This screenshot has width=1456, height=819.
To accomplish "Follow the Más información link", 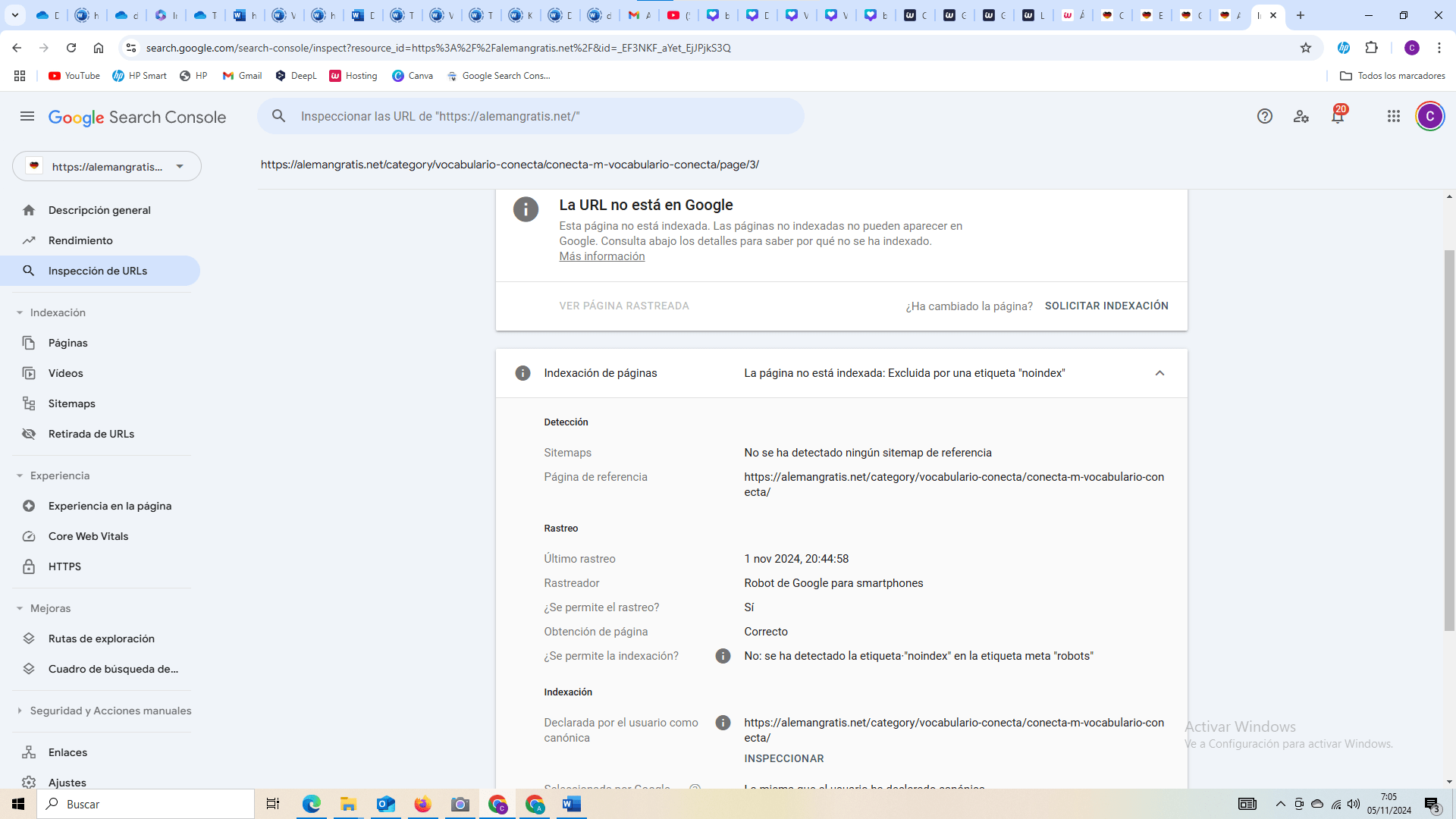I will [602, 256].
